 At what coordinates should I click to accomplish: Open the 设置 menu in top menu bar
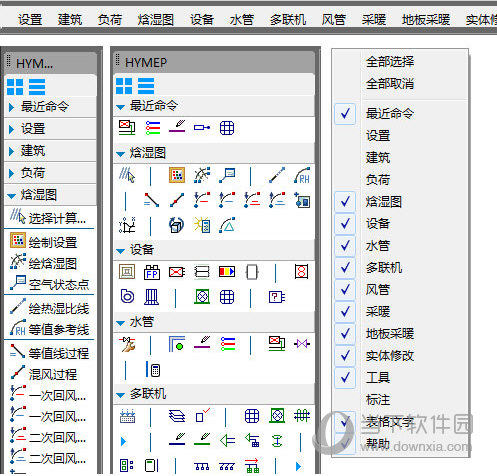tap(30, 20)
